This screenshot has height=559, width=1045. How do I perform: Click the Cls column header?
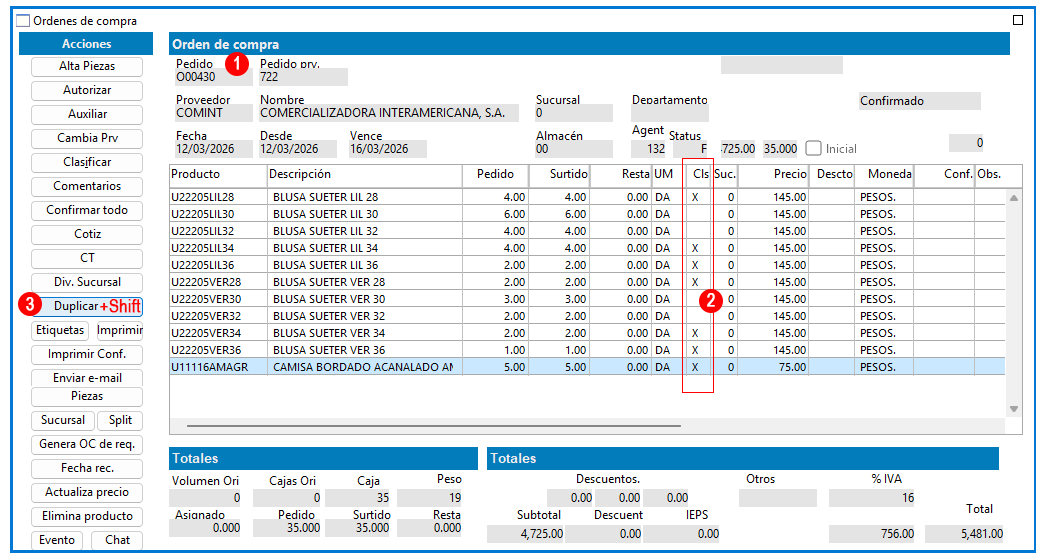click(x=700, y=174)
